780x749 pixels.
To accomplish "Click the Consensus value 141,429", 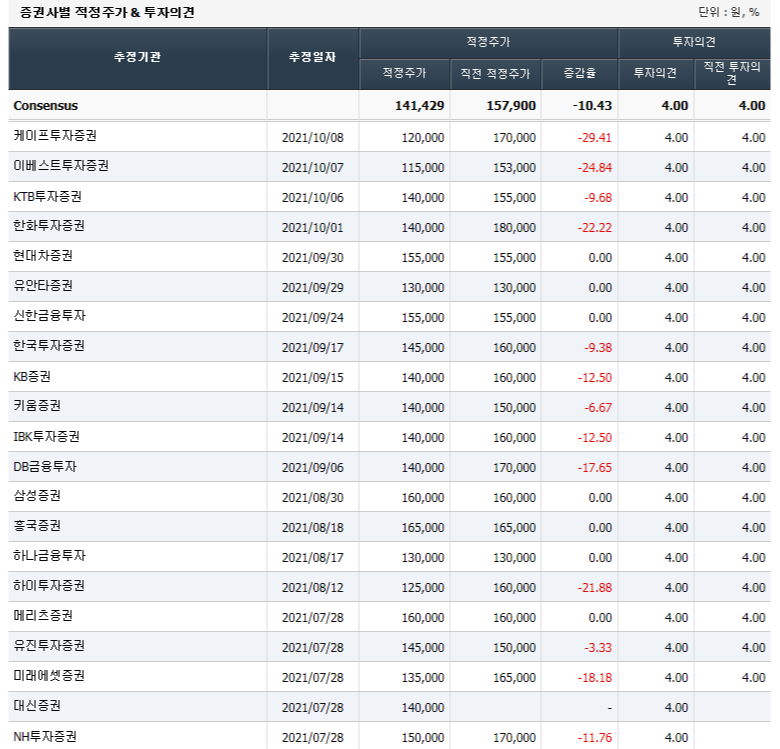I will [419, 106].
